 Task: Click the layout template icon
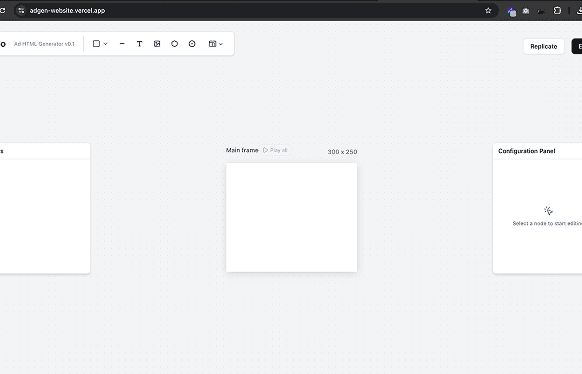(x=212, y=44)
